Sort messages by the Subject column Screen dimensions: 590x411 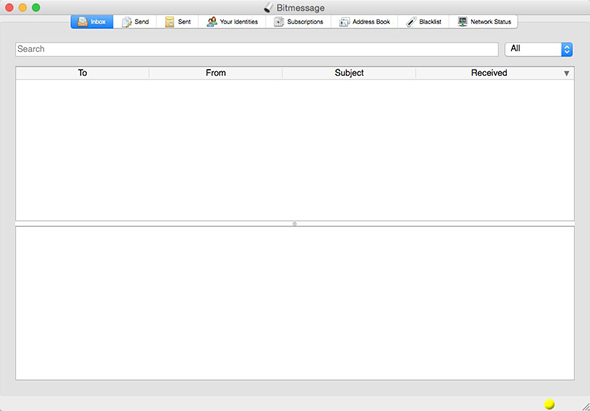(349, 73)
